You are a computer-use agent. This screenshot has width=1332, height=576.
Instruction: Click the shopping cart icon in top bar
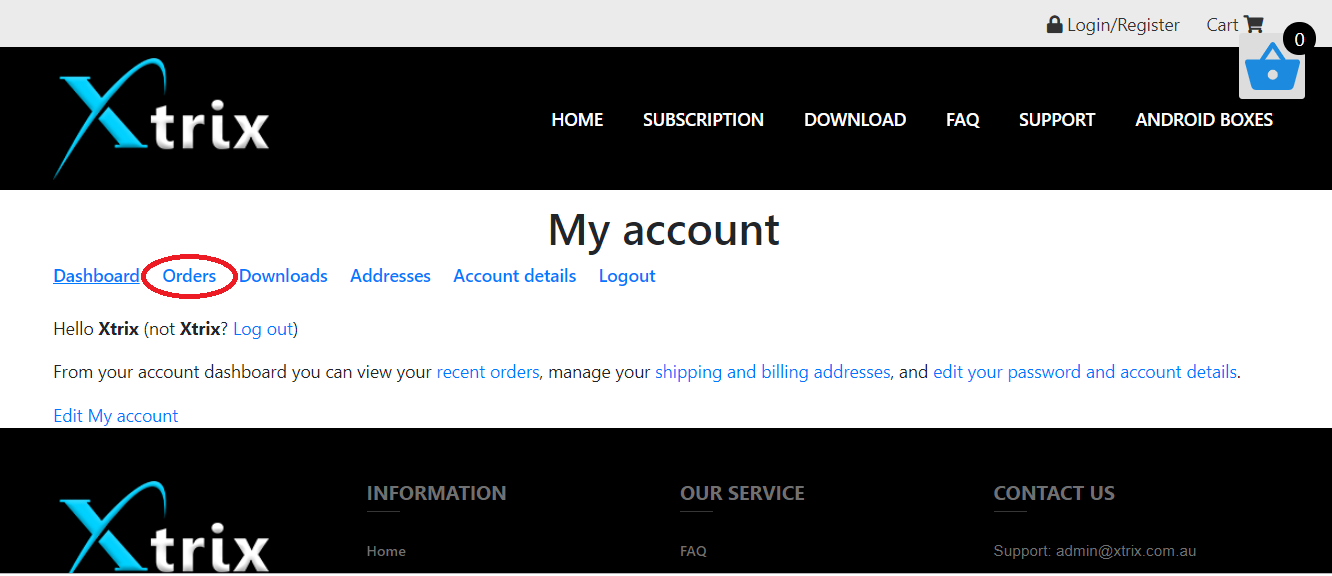coord(1253,24)
